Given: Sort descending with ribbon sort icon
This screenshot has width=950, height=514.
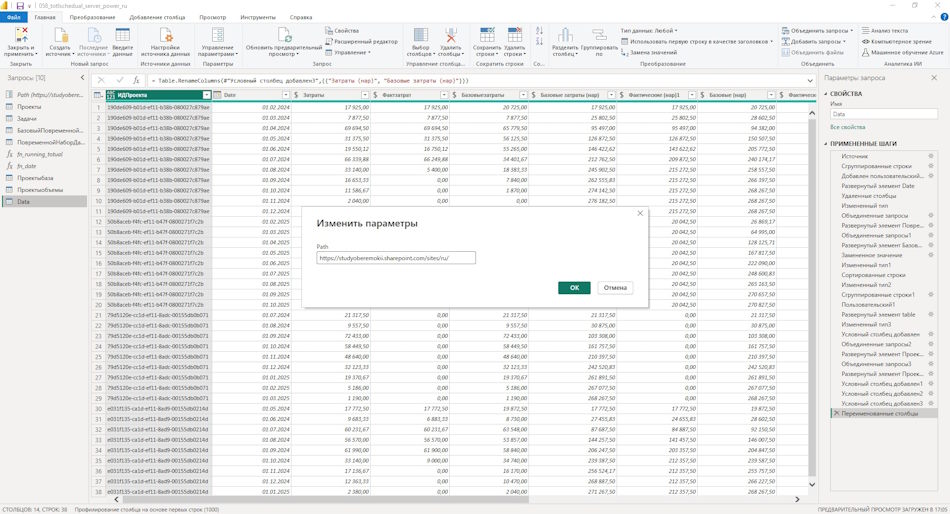Looking at the screenshot, I should 539,41.
